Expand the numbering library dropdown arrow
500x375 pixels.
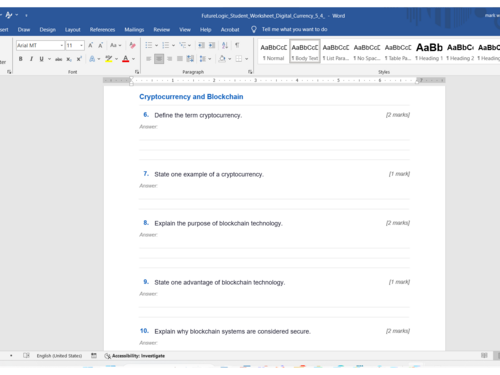tap(173, 45)
